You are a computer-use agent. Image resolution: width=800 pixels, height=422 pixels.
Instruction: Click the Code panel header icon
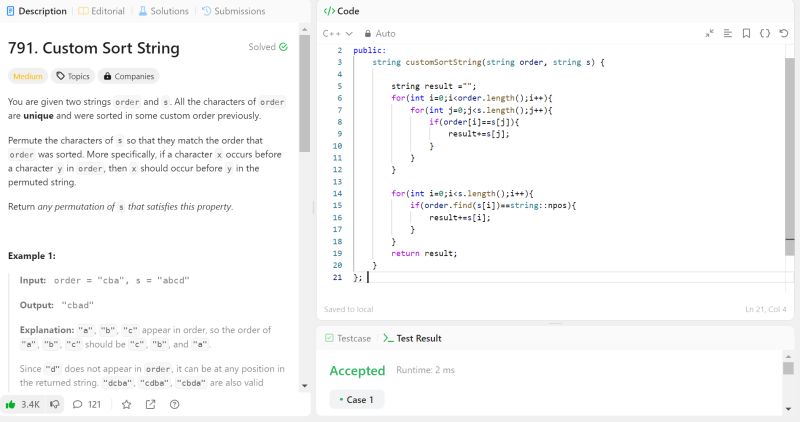pos(329,11)
